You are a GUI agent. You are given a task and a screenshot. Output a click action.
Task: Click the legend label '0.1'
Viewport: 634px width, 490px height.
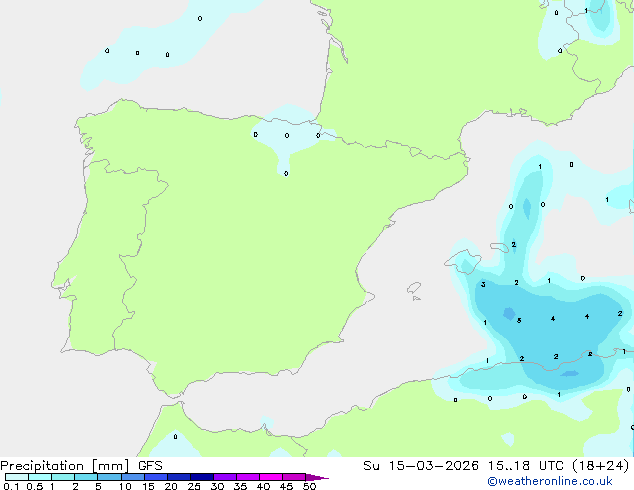pyautogui.click(x=11, y=486)
